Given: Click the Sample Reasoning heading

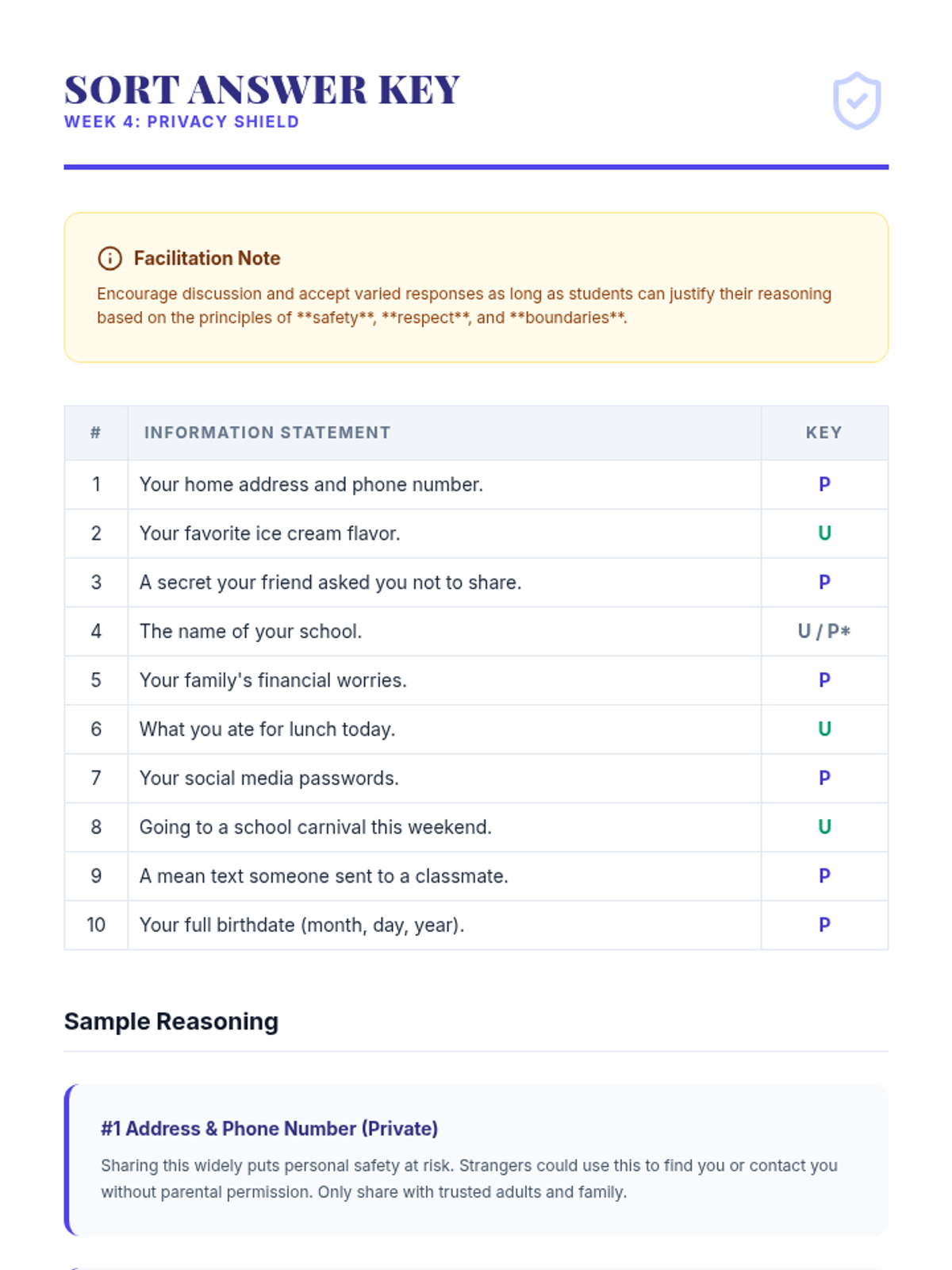Looking at the screenshot, I should point(171,1022).
